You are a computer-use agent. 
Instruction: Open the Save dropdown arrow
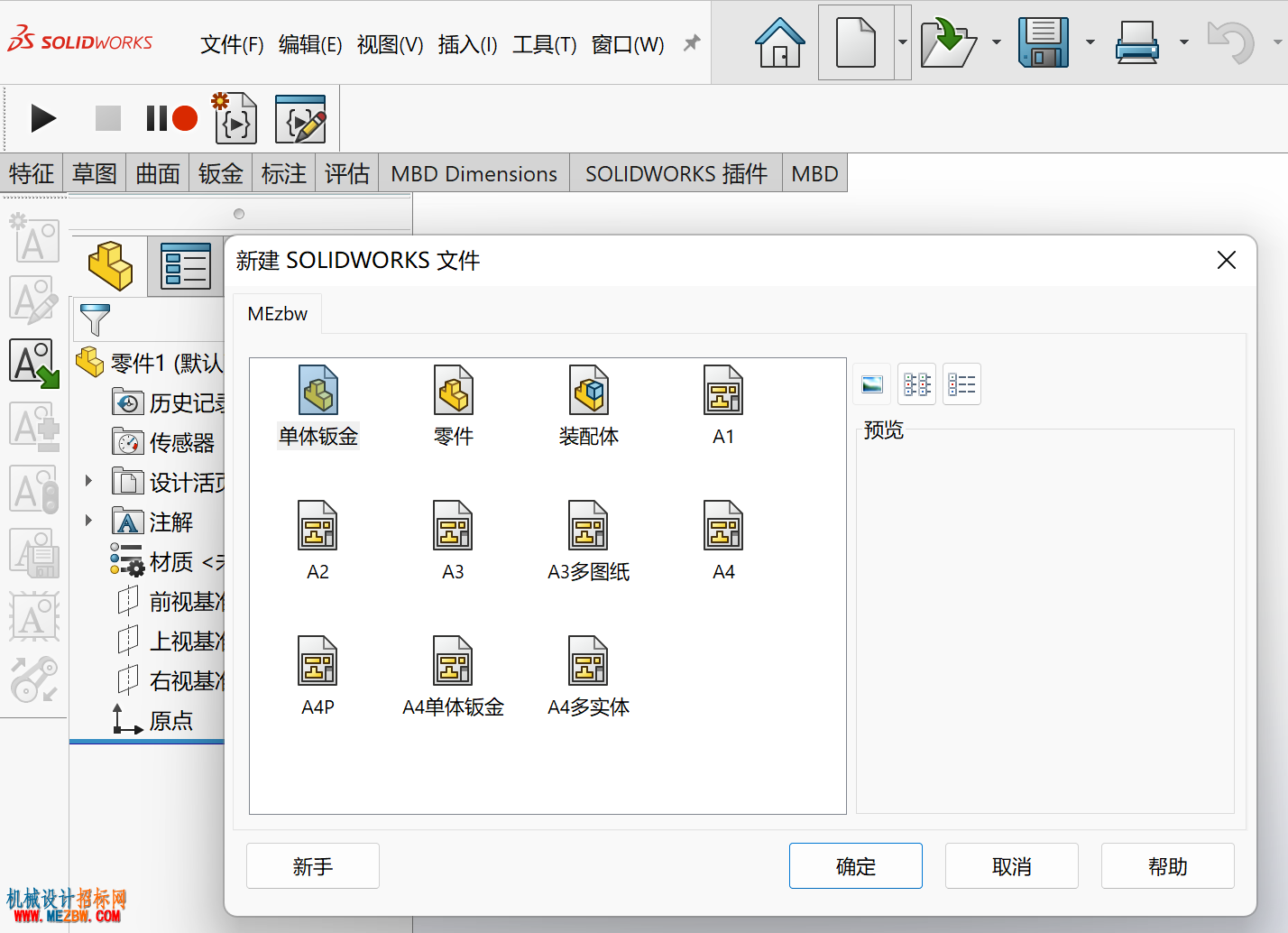(1090, 42)
